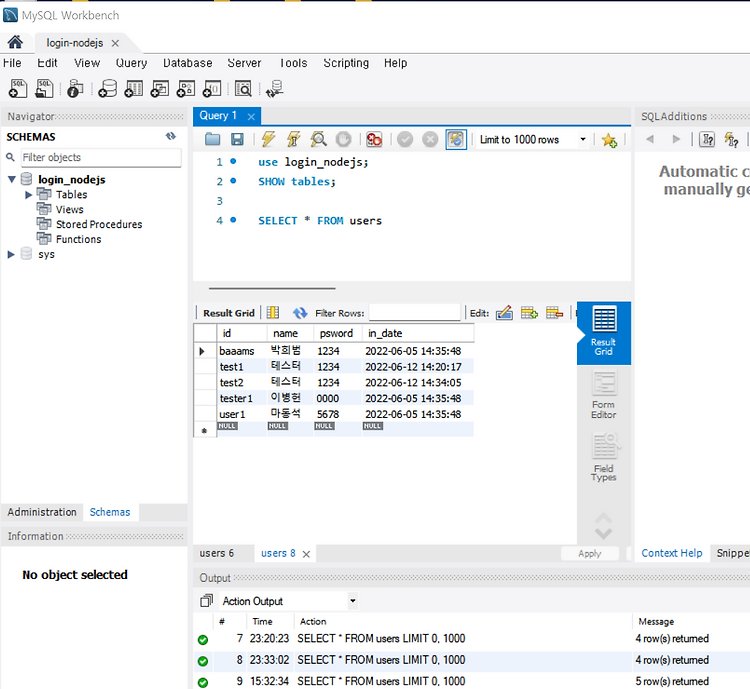Reconnect to DBMS icon
The width and height of the screenshot is (750, 689).
[275, 89]
